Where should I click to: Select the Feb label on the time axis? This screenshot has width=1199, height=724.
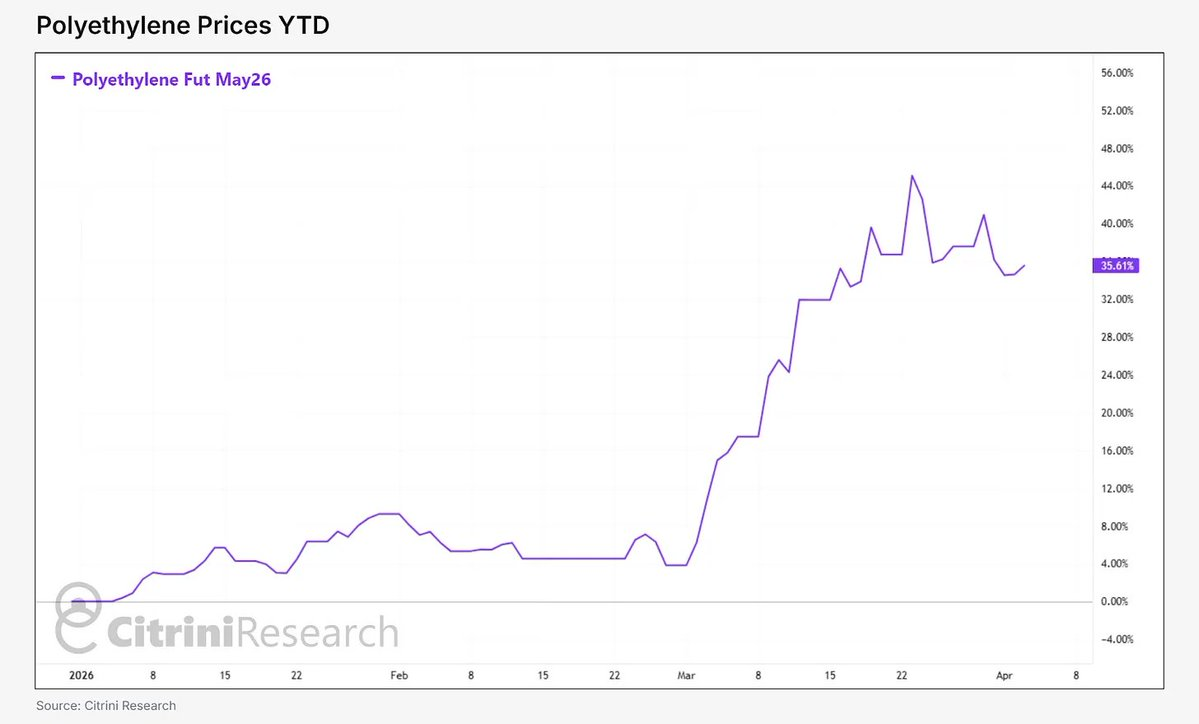(x=399, y=675)
